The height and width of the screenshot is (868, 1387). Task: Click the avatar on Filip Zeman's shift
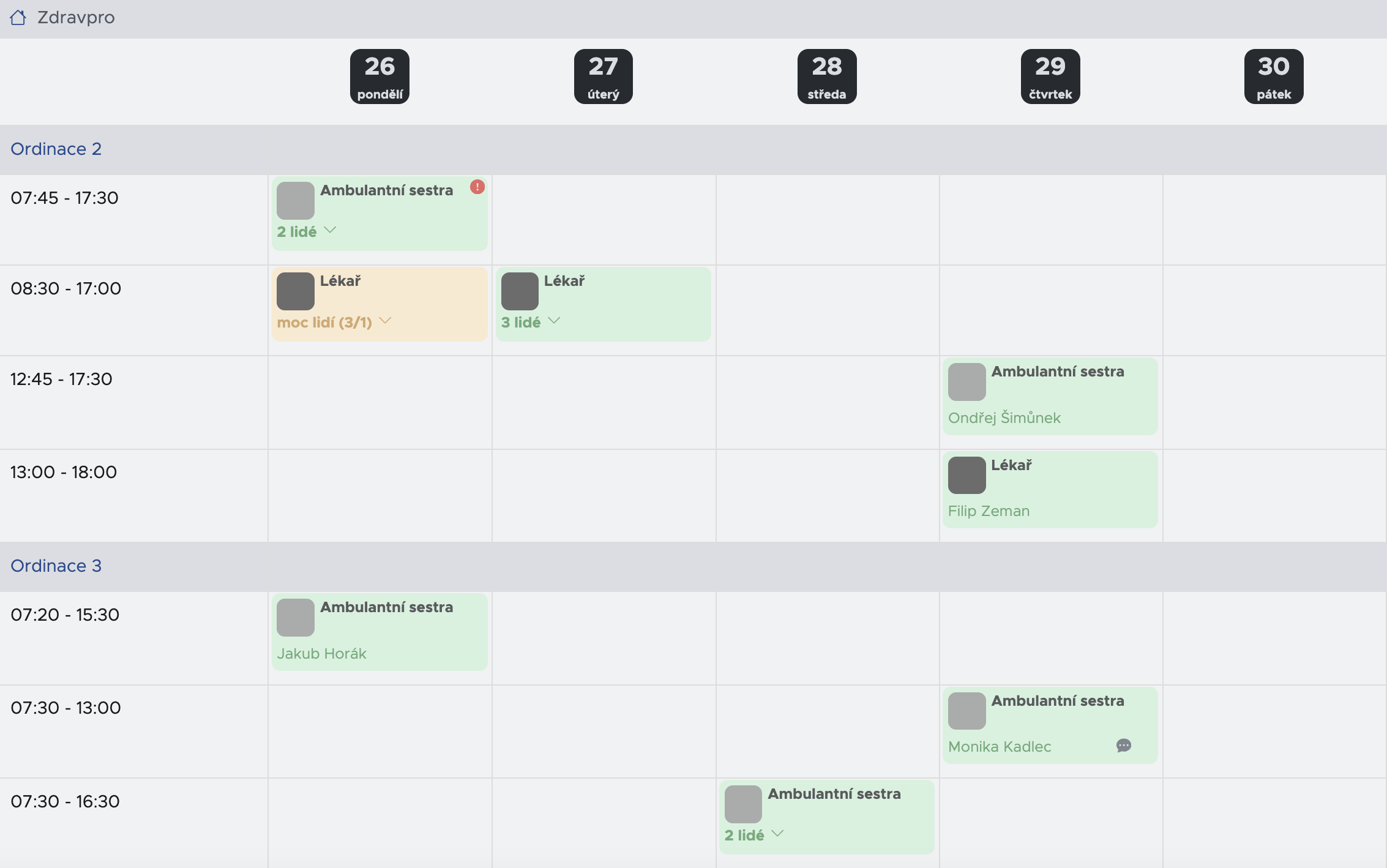coord(967,475)
